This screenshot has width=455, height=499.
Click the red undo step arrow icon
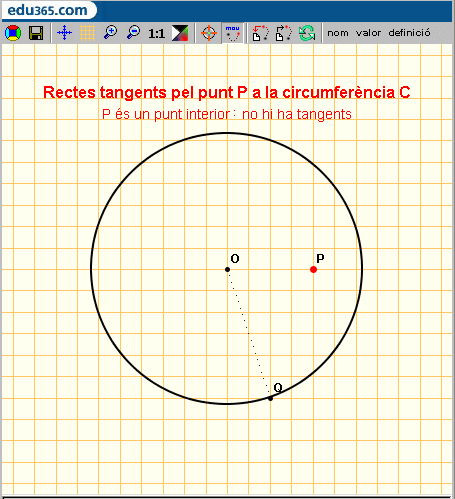[260, 33]
